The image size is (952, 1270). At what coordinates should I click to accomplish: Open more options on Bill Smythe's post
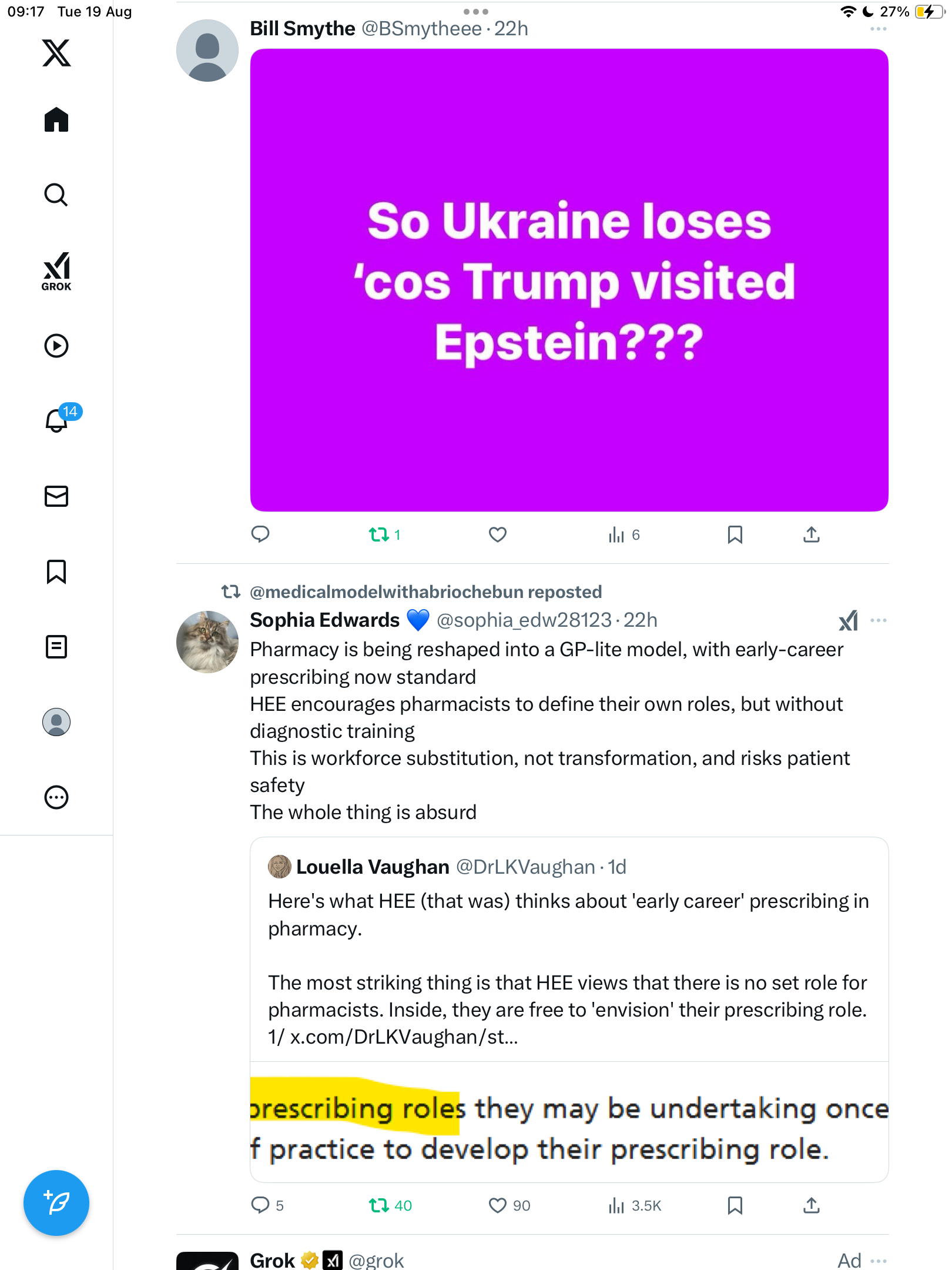[878, 29]
